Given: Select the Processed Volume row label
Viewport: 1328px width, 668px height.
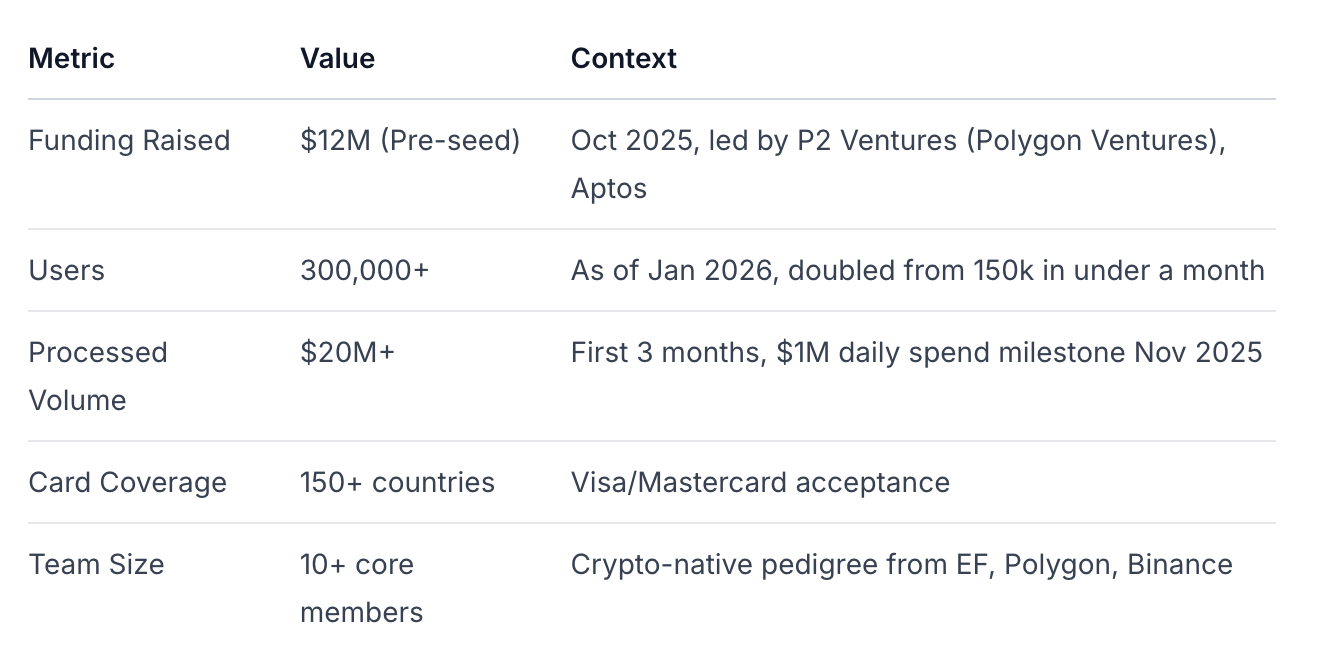Looking at the screenshot, I should [97, 376].
